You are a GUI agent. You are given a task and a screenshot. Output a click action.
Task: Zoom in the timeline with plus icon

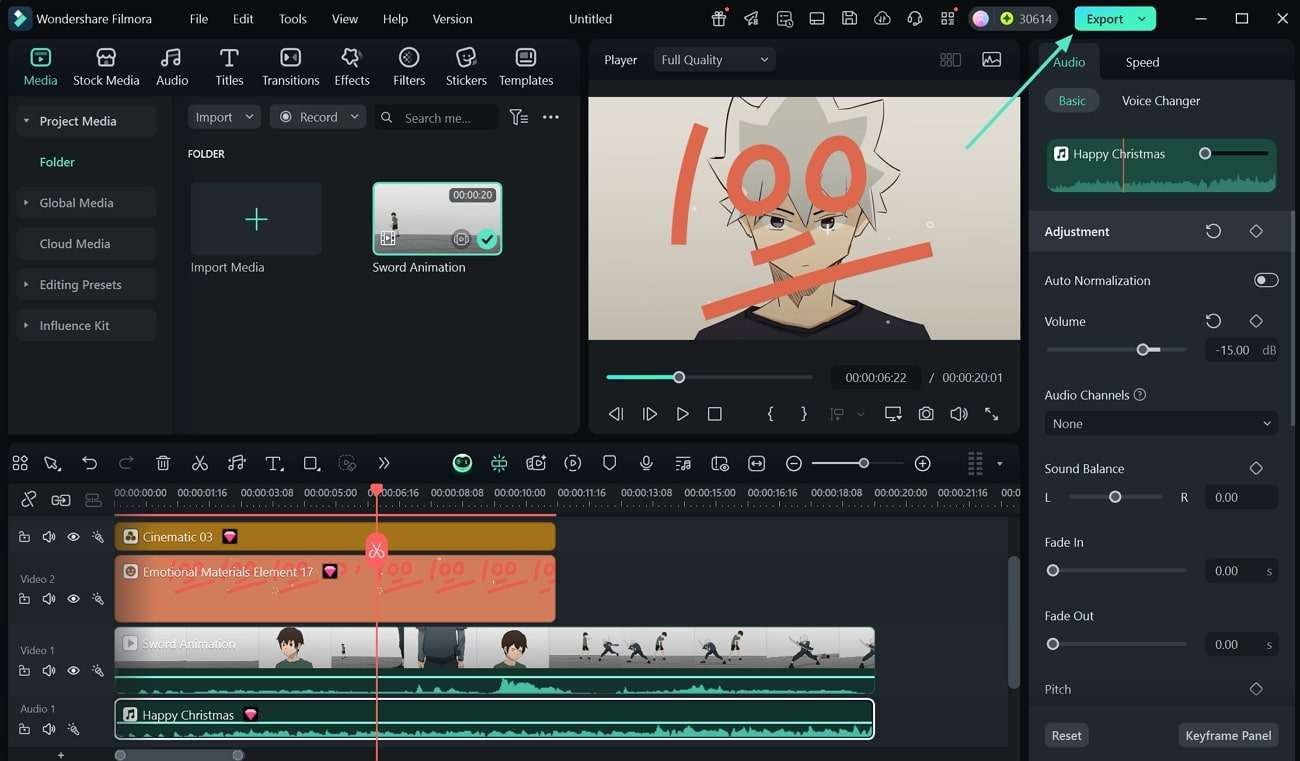click(x=923, y=463)
